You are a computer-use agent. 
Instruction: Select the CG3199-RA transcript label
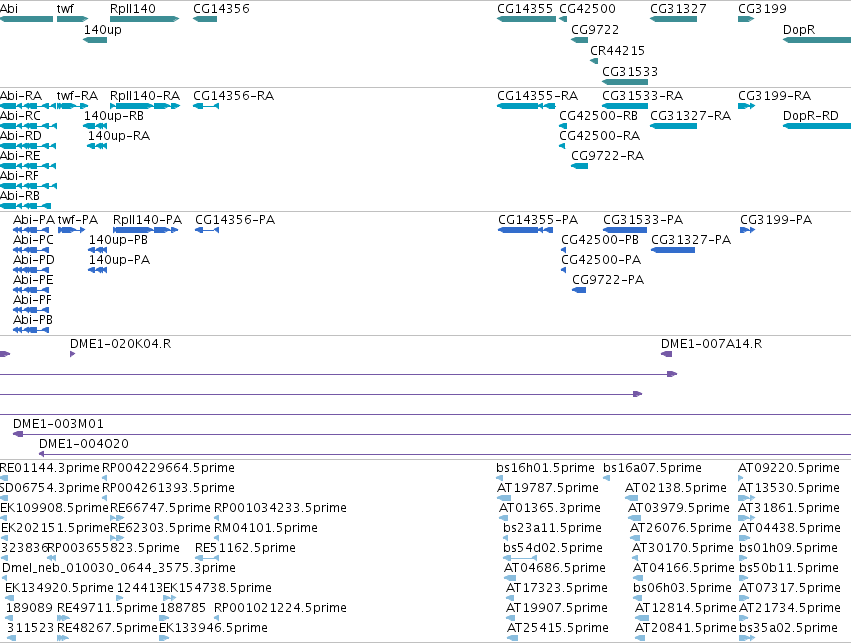[774, 96]
